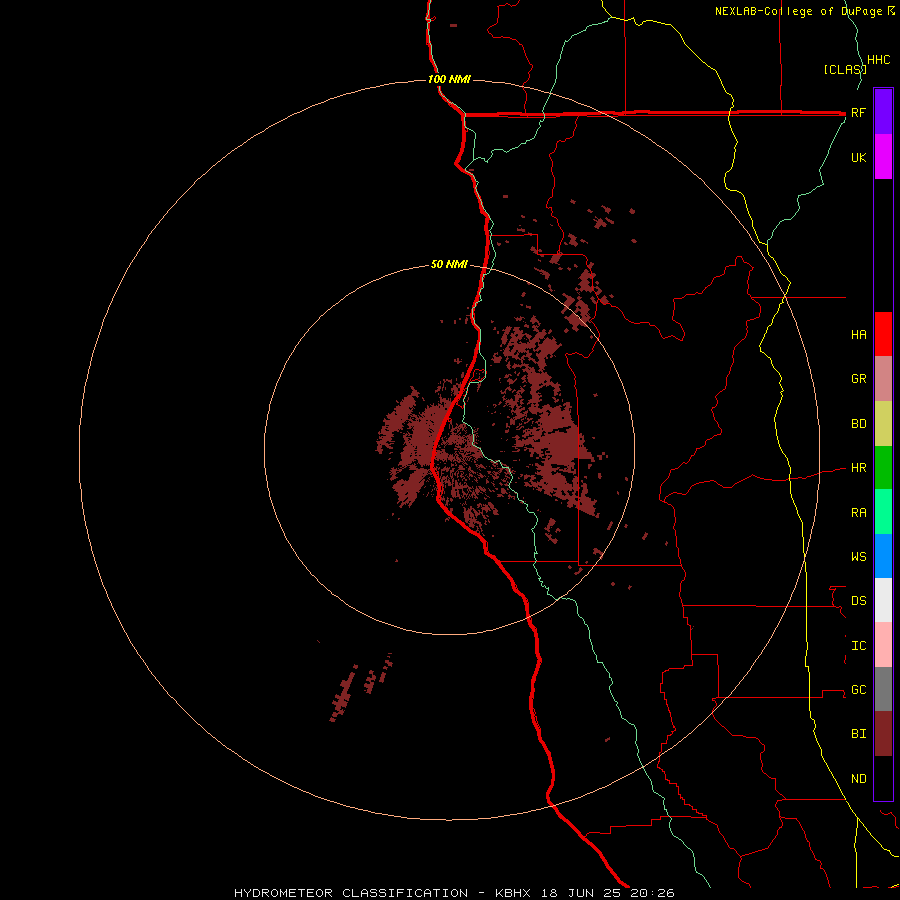The width and height of the screenshot is (900, 900).
Task: Click the RA legend label
Action: [x=859, y=512]
